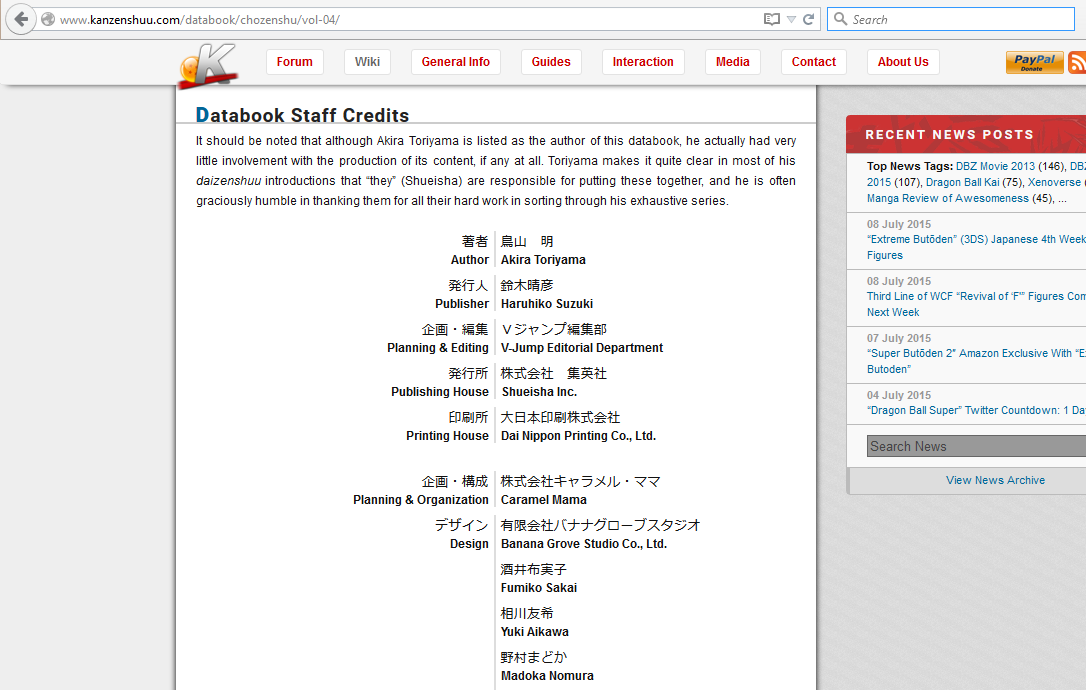Click the Search News input field
1086x690 pixels.
tap(977, 446)
